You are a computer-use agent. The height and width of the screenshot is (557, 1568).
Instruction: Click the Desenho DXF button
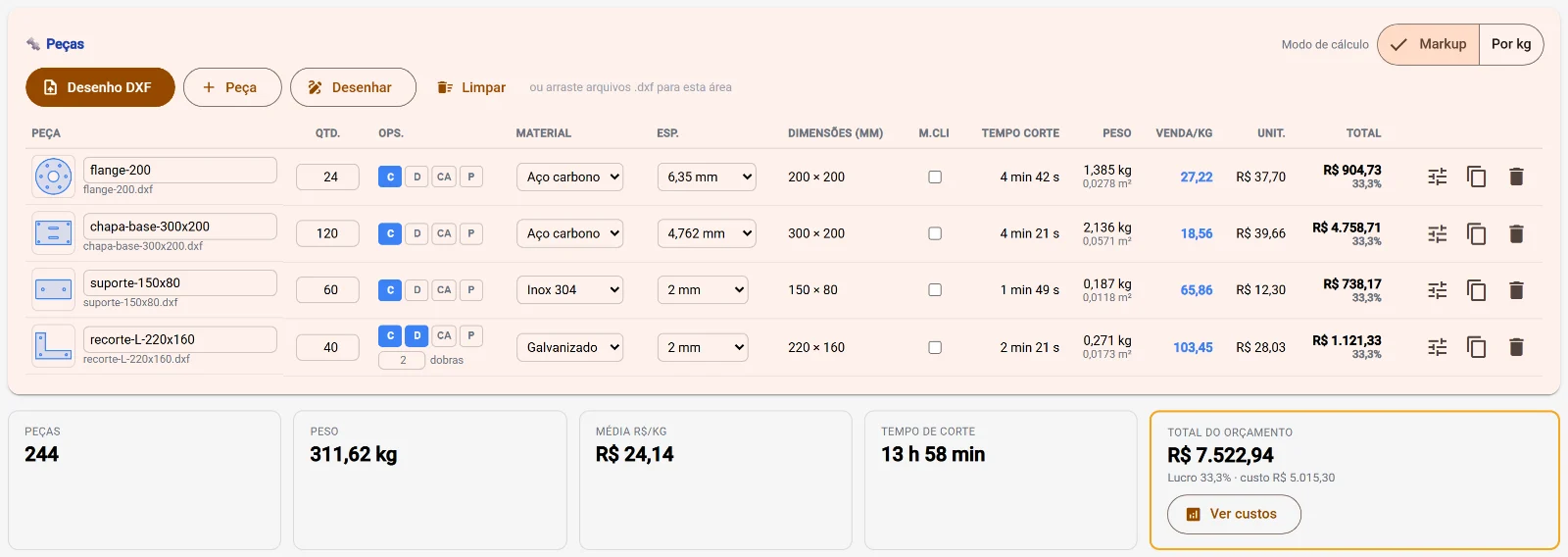tap(100, 87)
